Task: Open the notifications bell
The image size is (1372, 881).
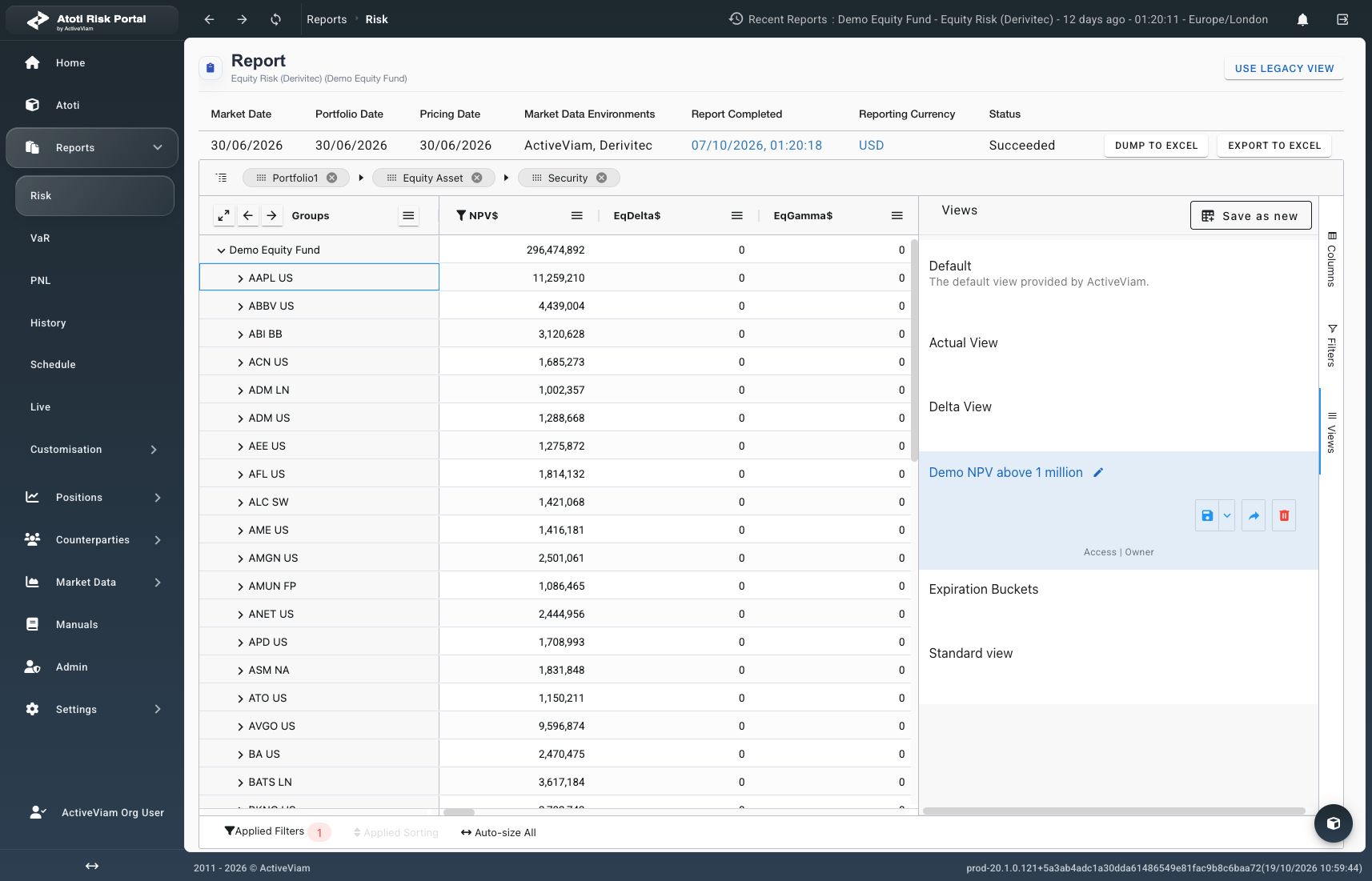Action: 1302,19
